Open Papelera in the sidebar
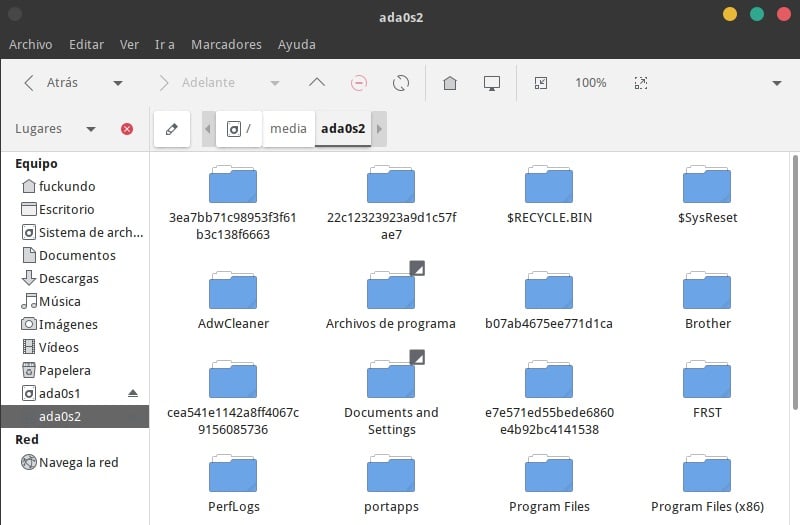This screenshot has width=800, height=525. pos(74,370)
